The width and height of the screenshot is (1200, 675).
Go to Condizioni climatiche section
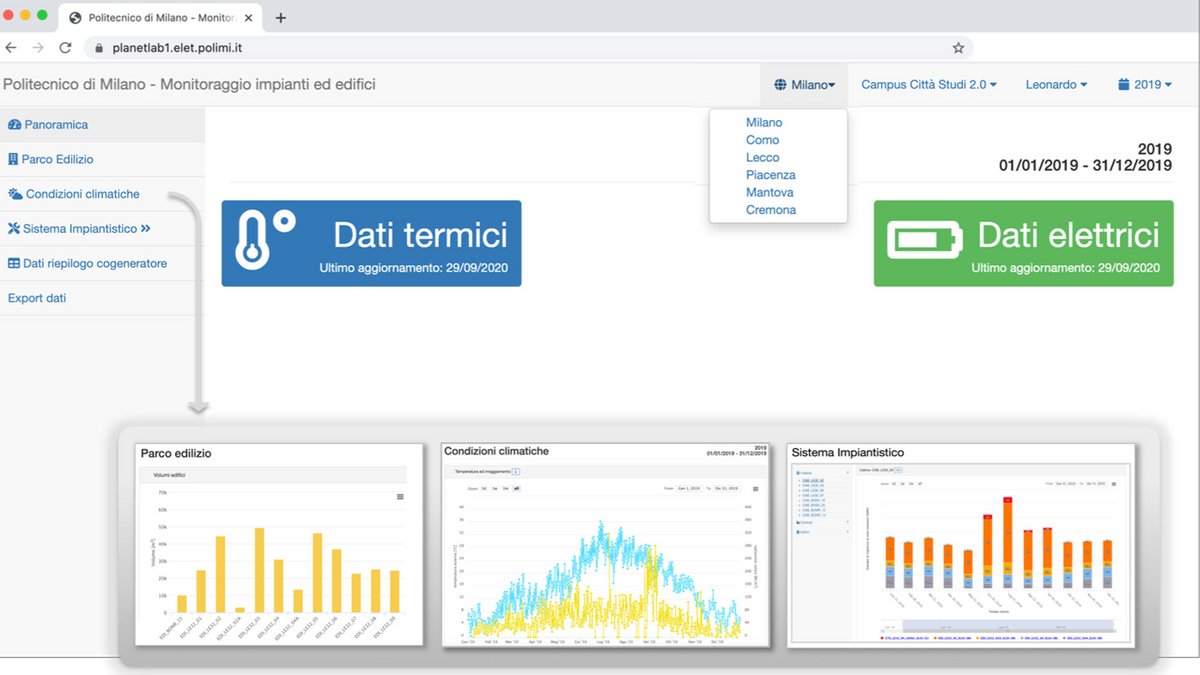[x=82, y=194]
